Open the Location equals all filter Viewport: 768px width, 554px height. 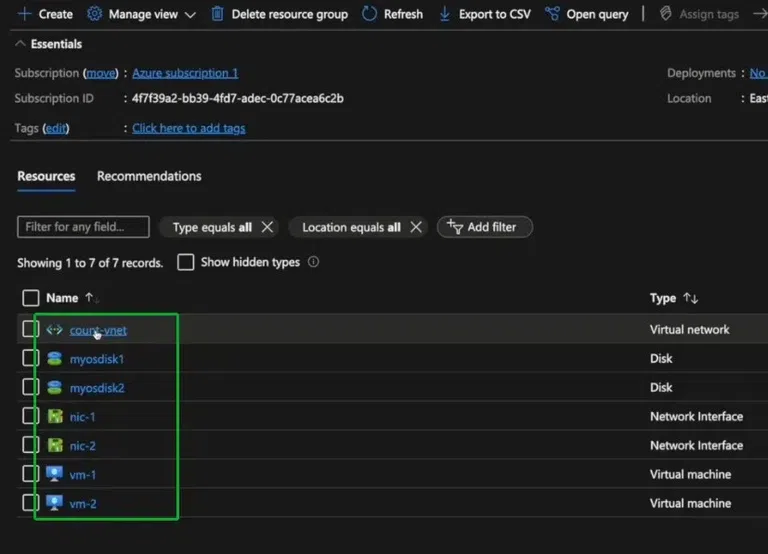pos(351,227)
